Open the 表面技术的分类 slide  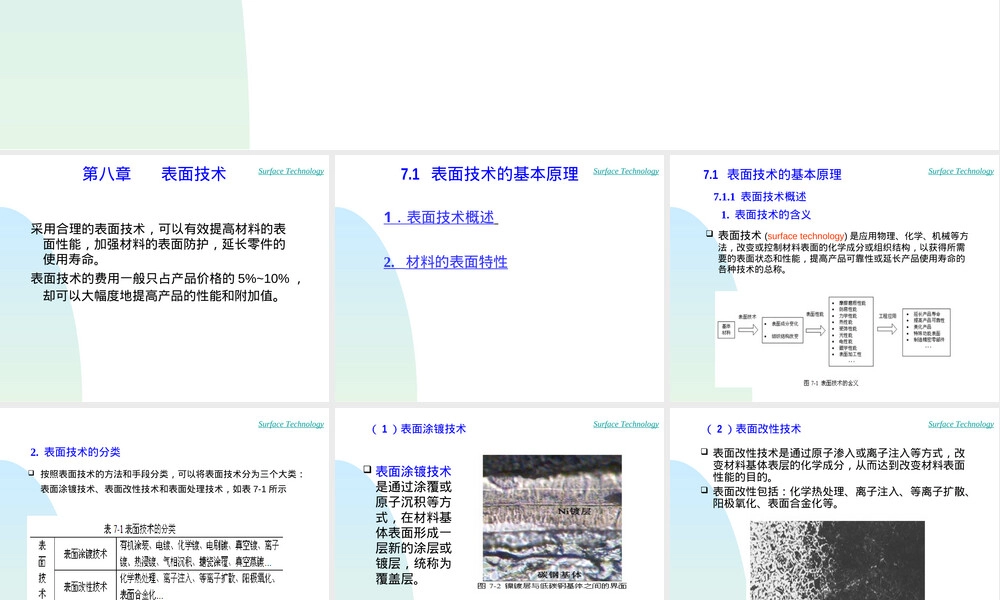(x=165, y=504)
